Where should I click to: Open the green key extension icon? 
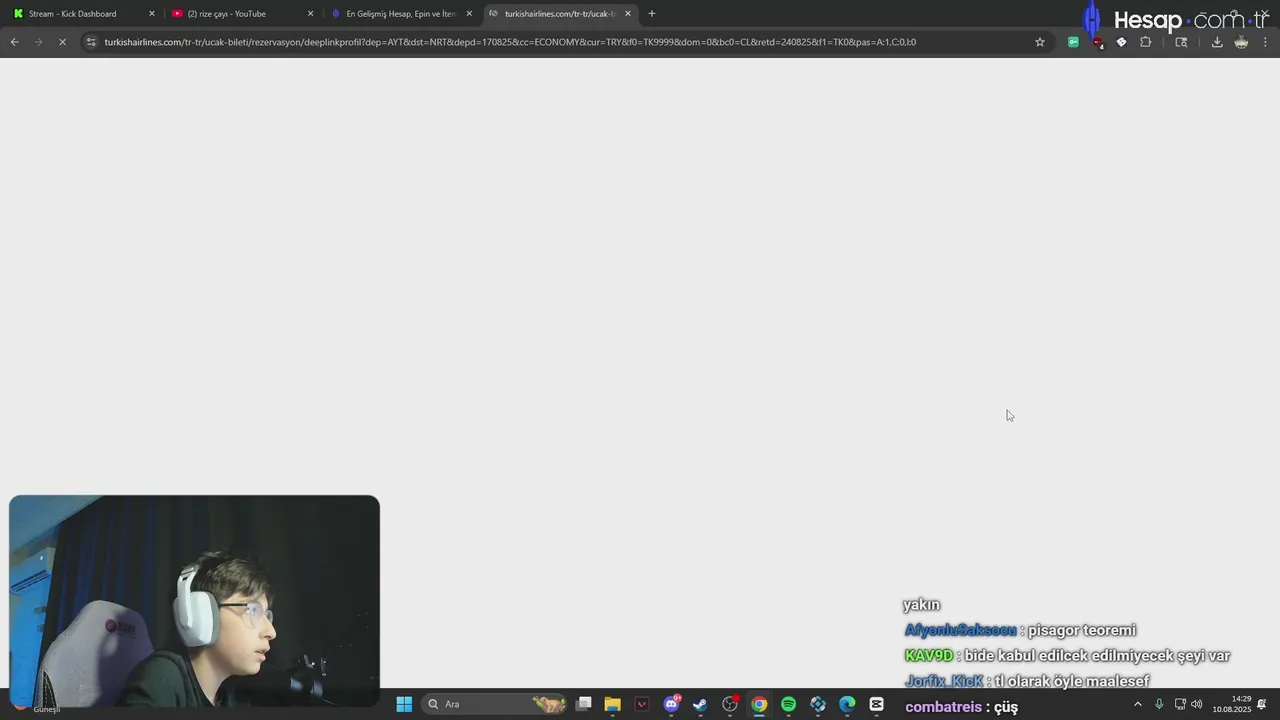(x=1073, y=42)
